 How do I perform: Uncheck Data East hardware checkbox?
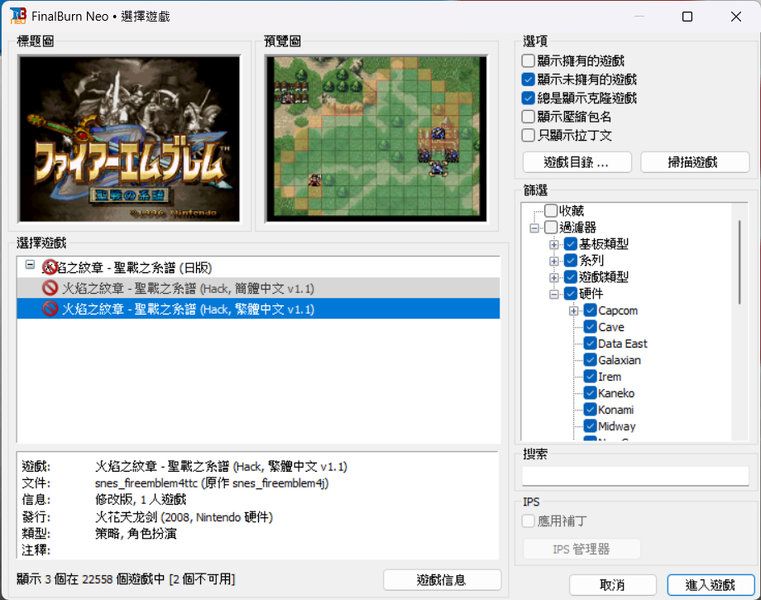click(590, 343)
